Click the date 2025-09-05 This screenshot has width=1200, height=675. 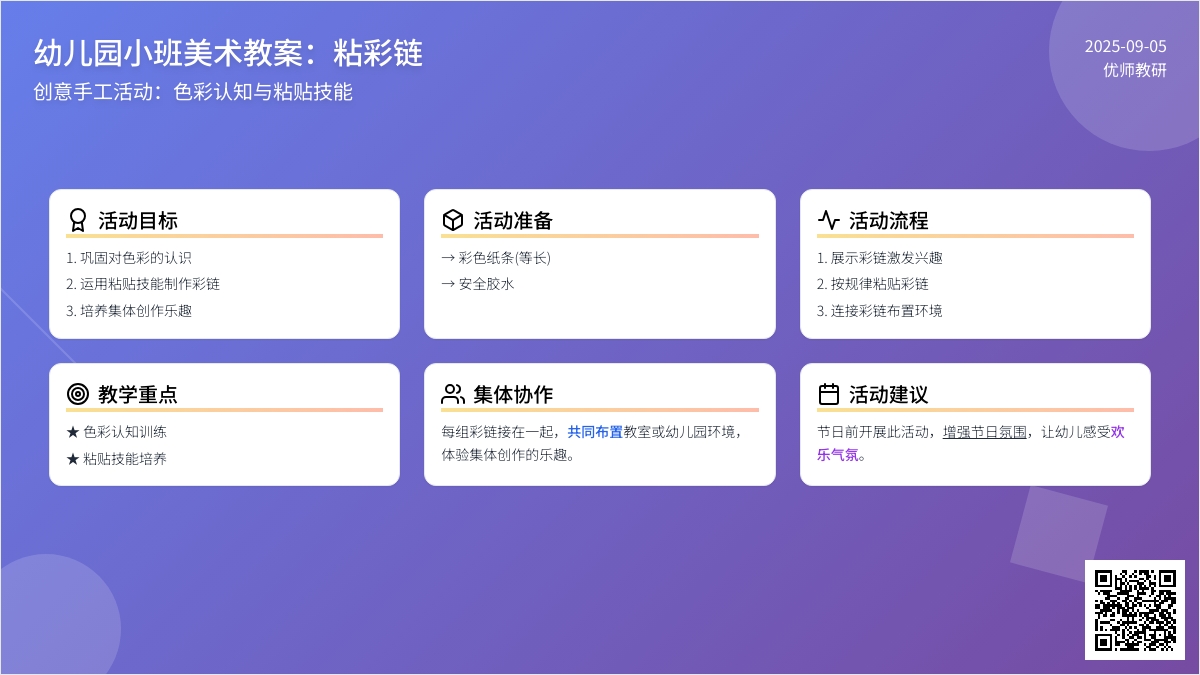pyautogui.click(x=1126, y=46)
